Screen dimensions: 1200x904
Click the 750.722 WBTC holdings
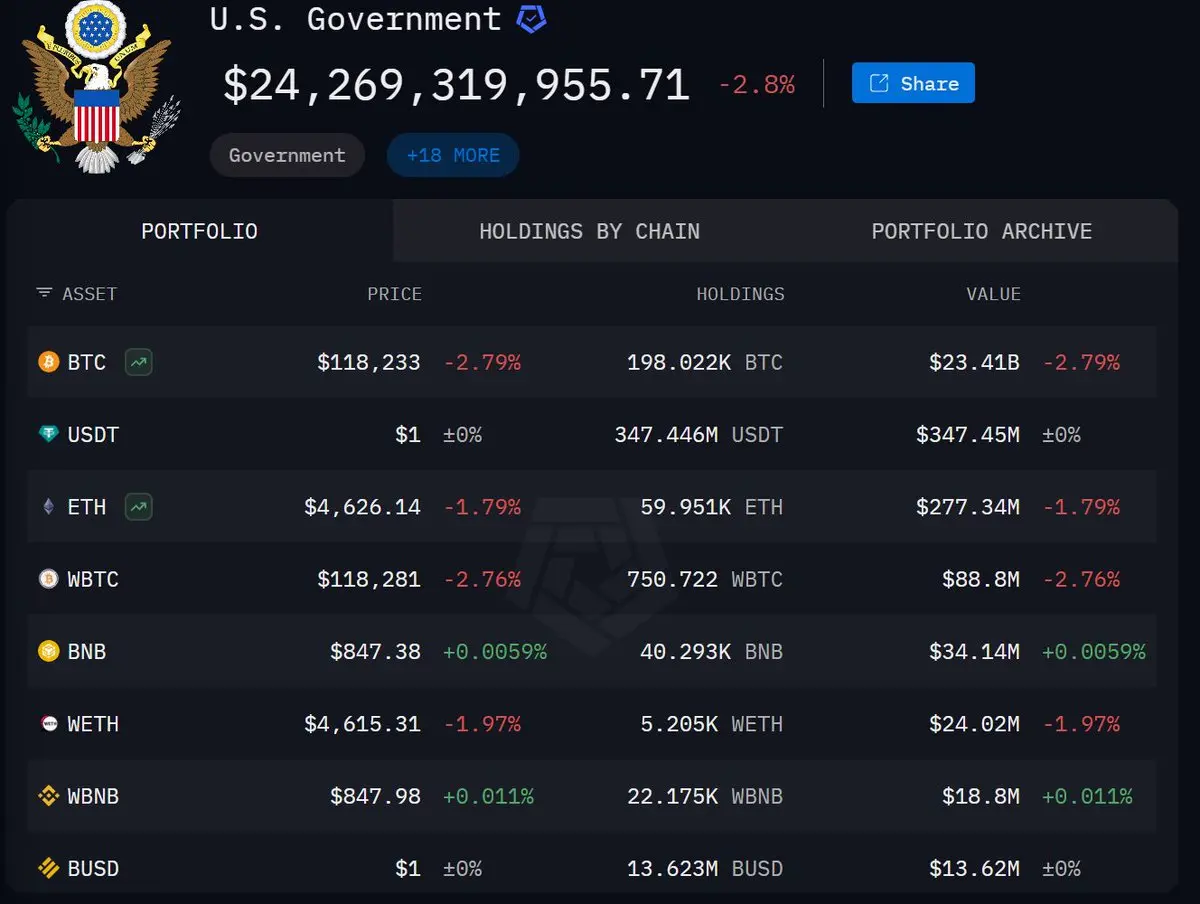tap(705, 579)
